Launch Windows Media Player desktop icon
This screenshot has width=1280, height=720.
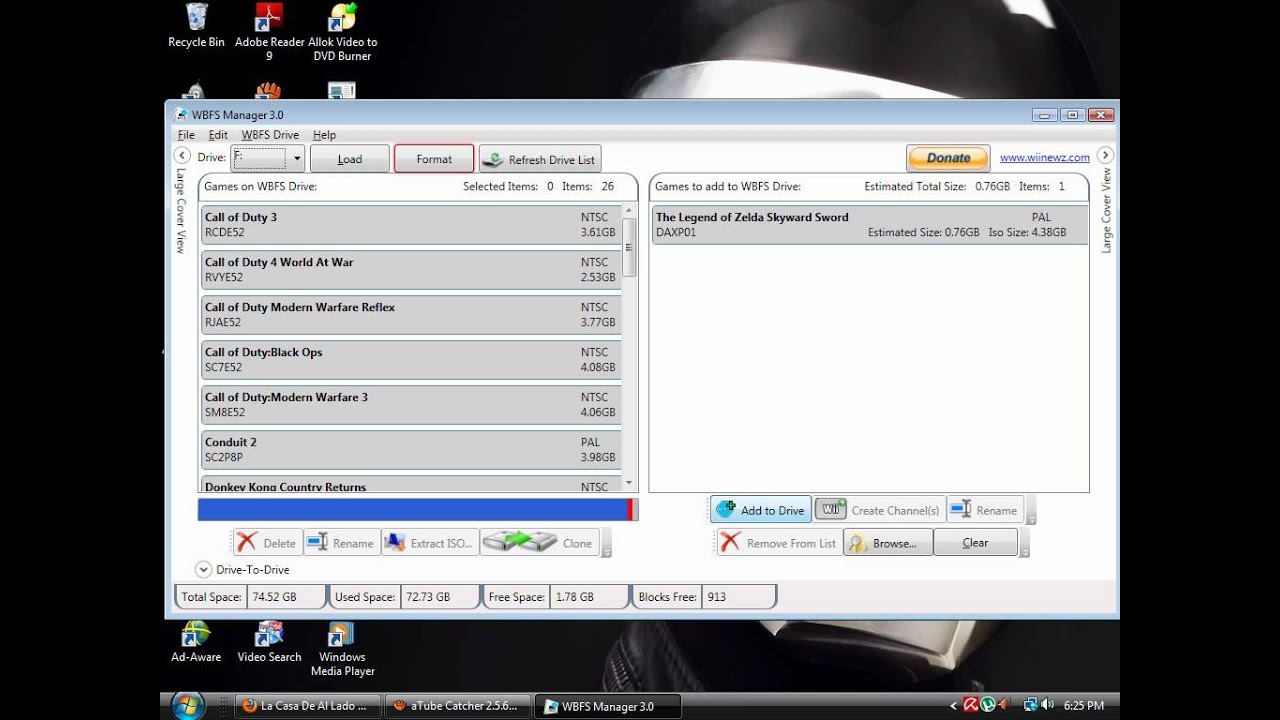click(x=342, y=648)
